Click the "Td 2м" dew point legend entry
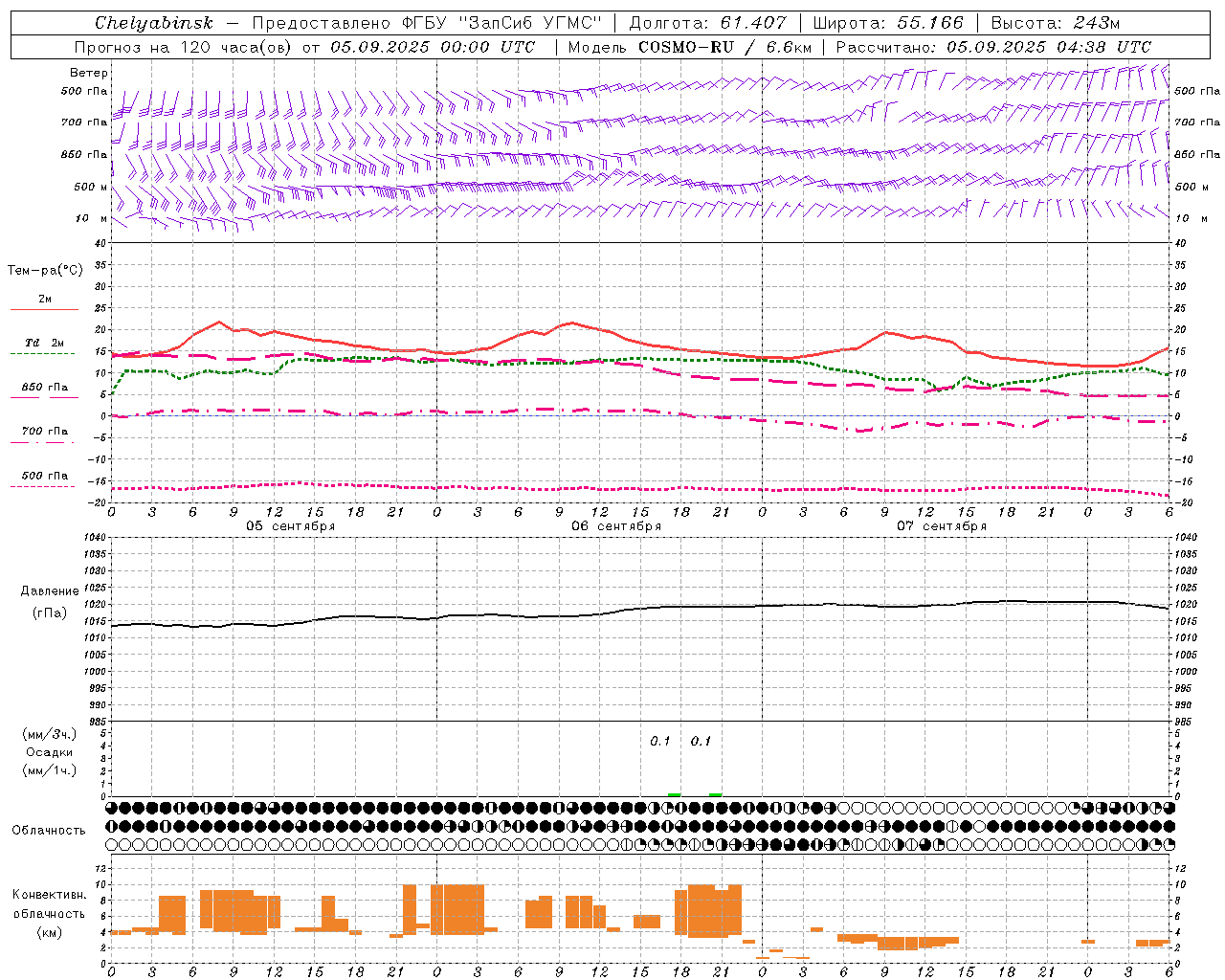This screenshot has height=980, width=1225. click(45, 343)
